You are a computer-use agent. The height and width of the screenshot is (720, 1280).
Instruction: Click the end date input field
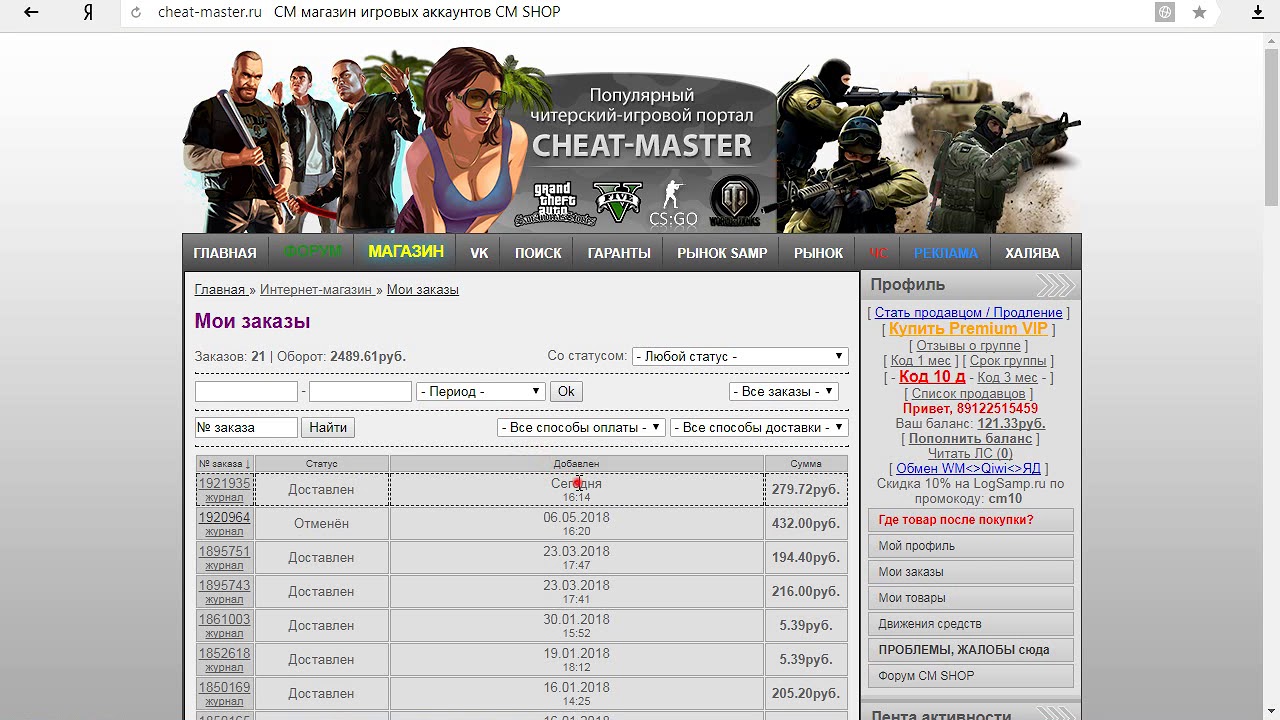[x=360, y=391]
